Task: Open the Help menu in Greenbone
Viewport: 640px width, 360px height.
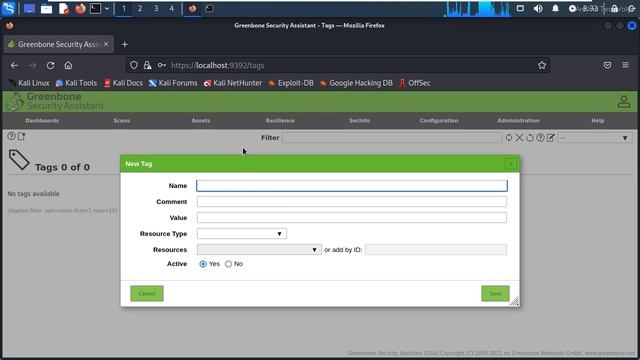Action: coord(598,121)
